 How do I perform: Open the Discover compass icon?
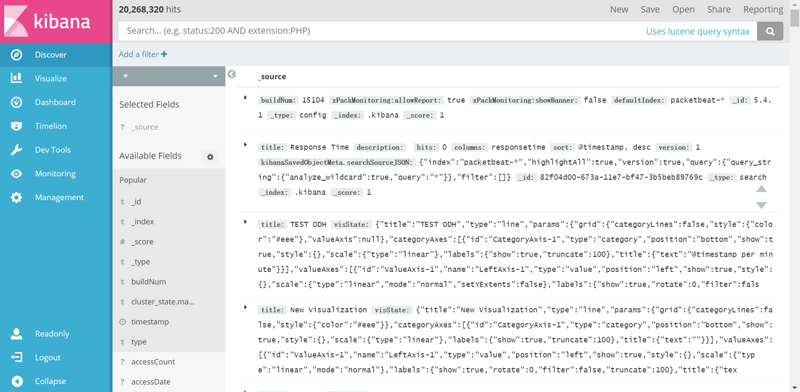(x=16, y=55)
